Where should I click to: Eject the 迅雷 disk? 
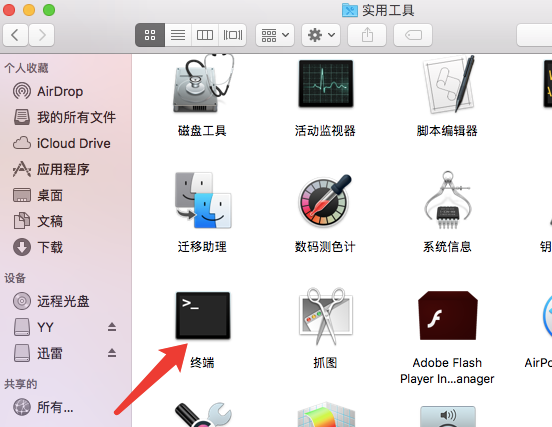[x=112, y=353]
